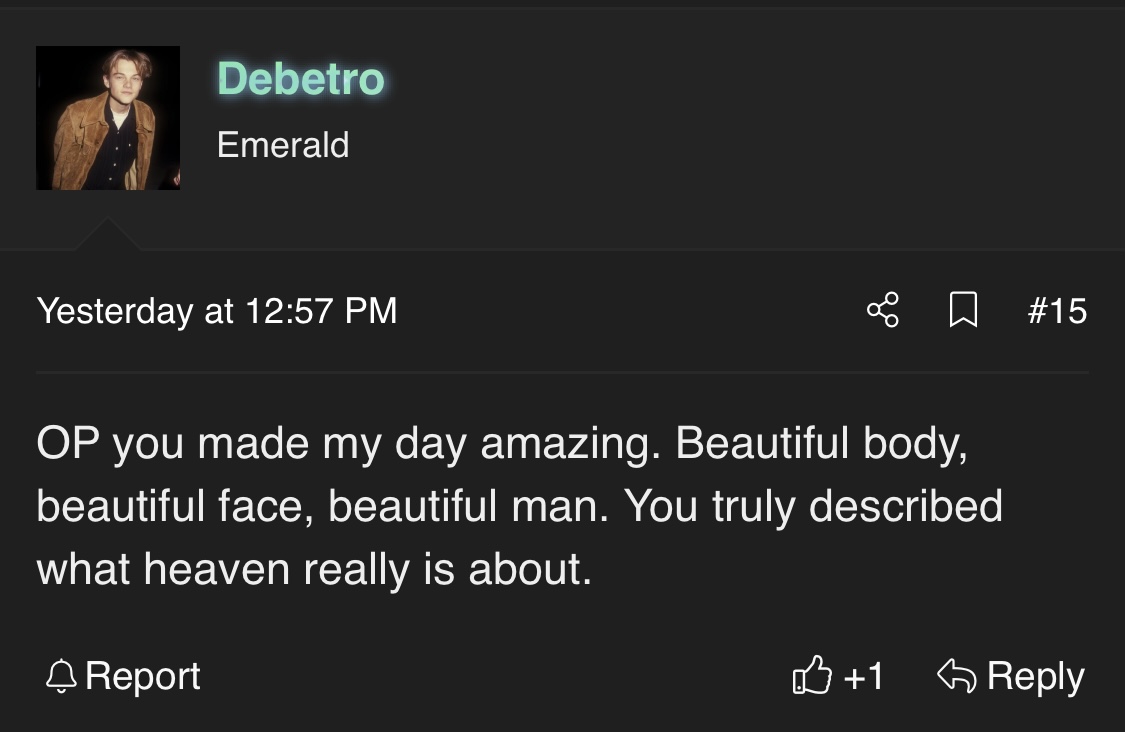
Task: Click the curved reply arrow icon
Action: pos(956,677)
